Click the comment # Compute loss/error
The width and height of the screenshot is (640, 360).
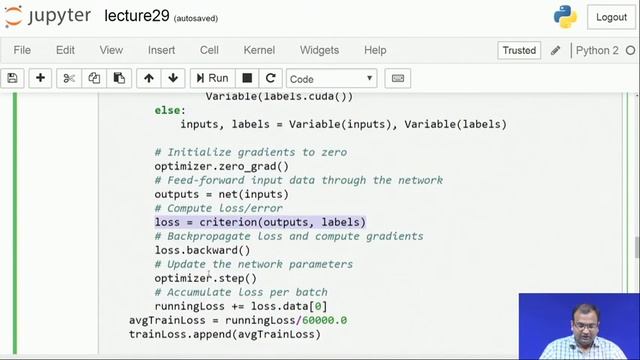pos(218,208)
